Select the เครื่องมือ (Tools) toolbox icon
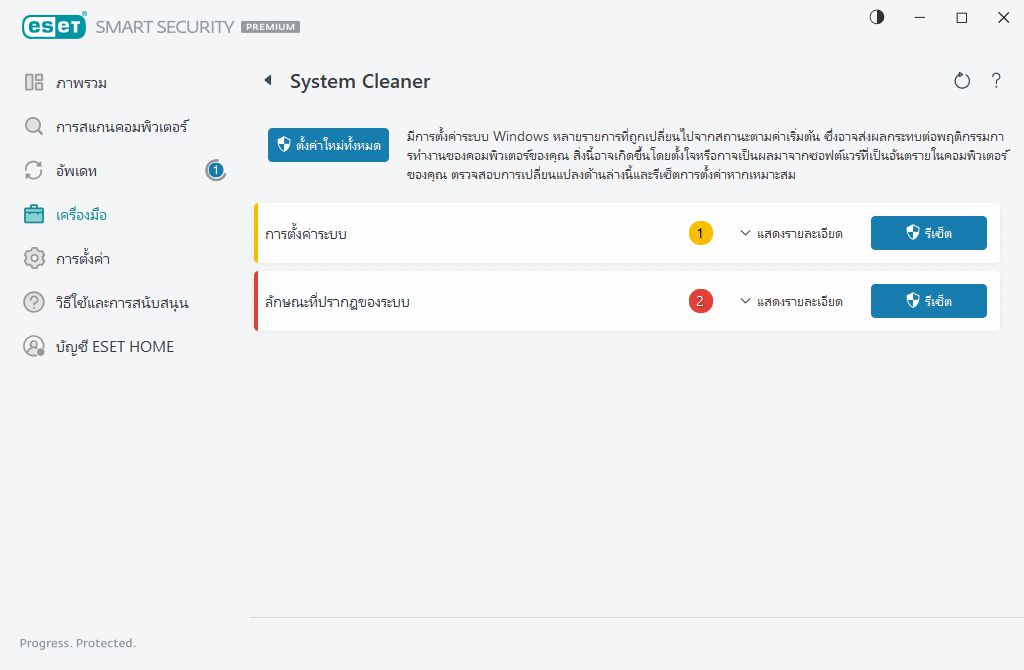The width and height of the screenshot is (1024, 670). point(33,214)
